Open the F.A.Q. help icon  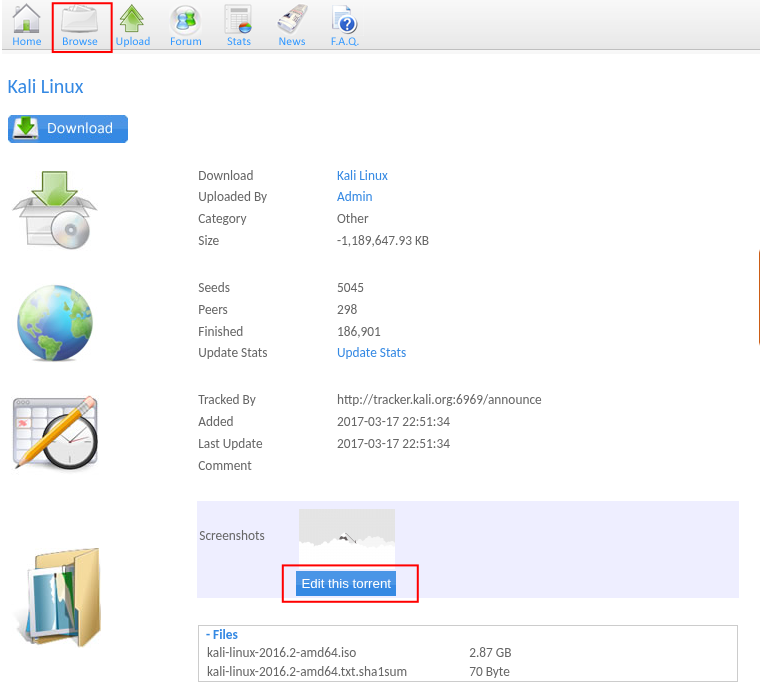point(344,19)
